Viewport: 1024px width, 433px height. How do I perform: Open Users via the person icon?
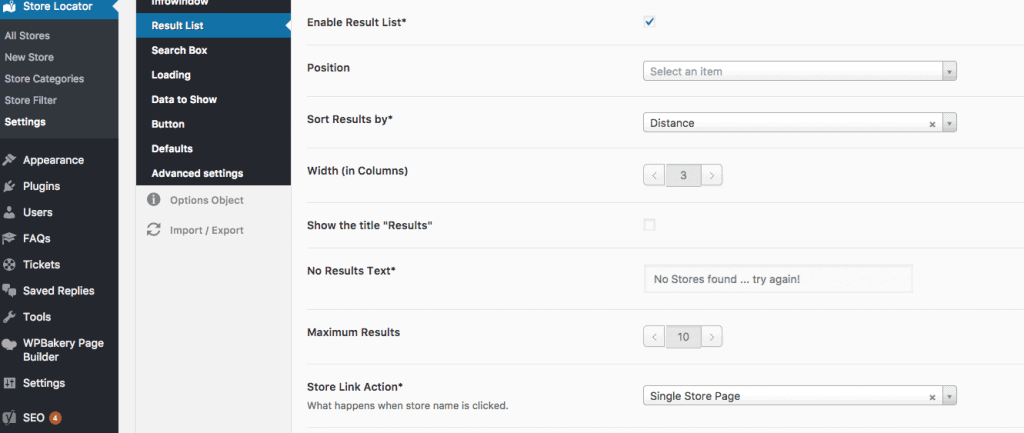point(9,212)
